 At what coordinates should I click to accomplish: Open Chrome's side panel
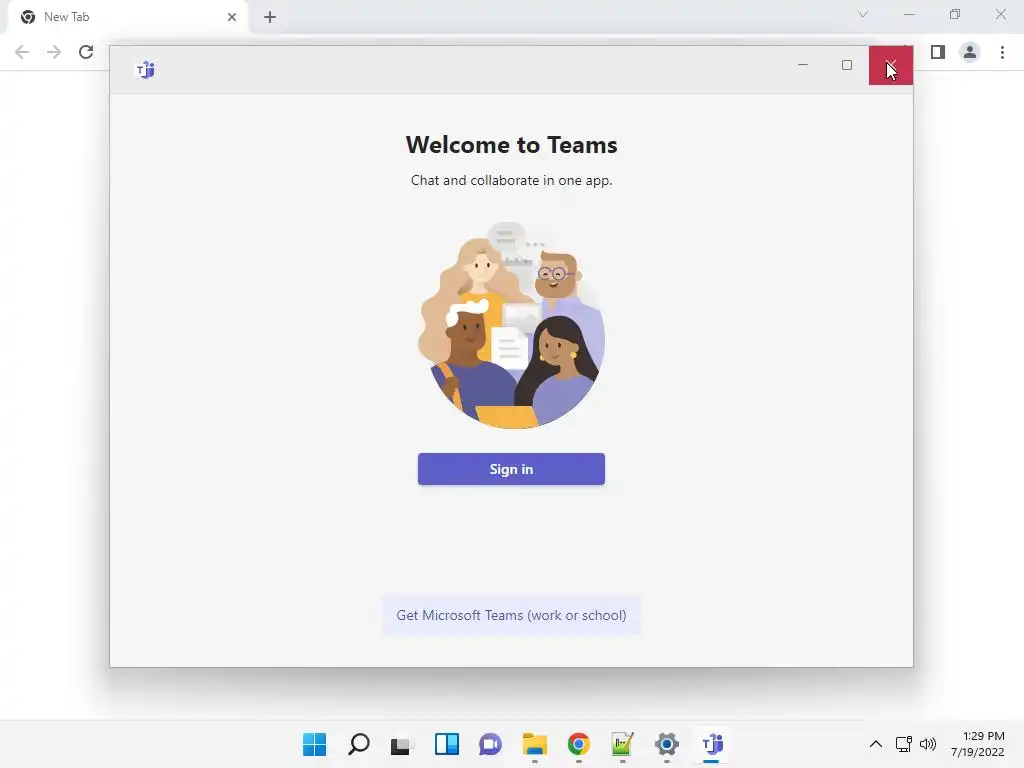[938, 52]
